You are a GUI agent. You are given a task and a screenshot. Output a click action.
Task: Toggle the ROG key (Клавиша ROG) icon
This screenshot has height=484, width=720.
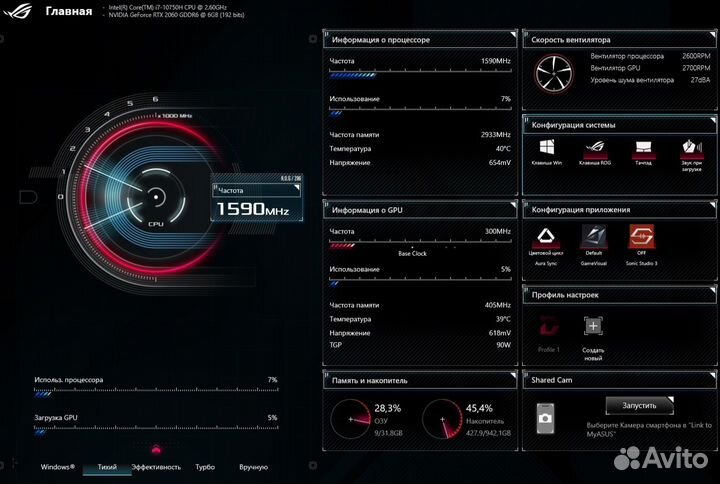tap(595, 147)
